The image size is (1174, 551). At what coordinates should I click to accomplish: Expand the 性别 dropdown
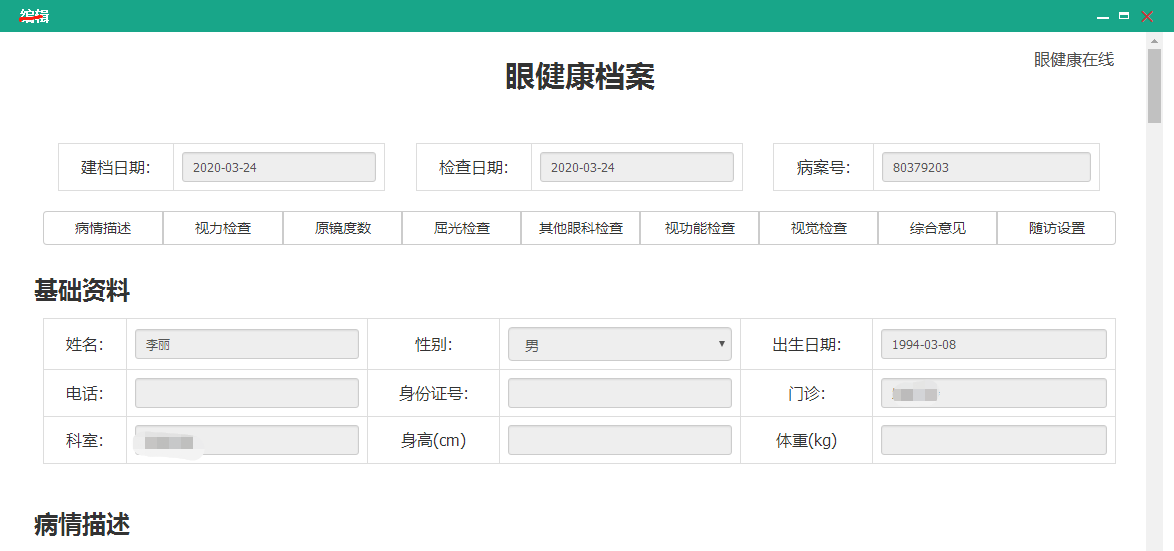[x=620, y=344]
